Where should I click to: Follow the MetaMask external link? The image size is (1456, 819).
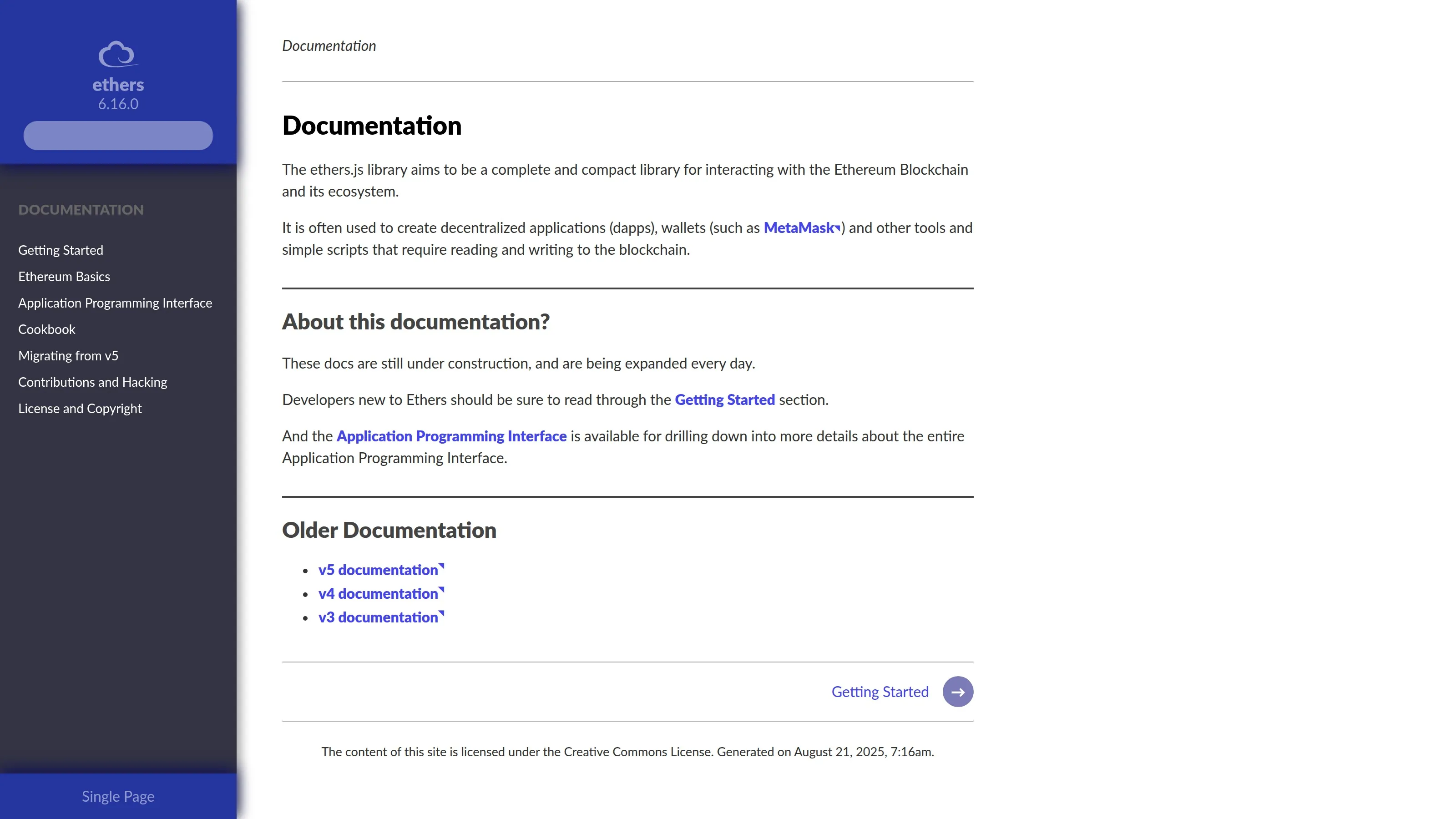(x=802, y=228)
